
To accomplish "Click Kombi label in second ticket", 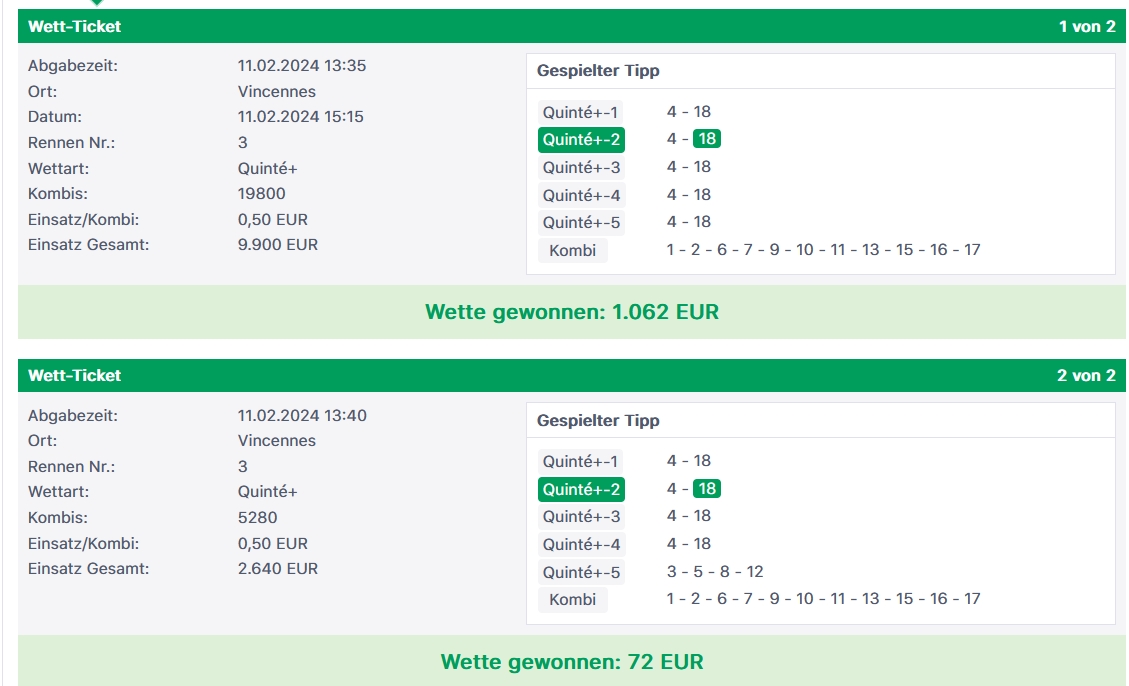I will point(572,600).
